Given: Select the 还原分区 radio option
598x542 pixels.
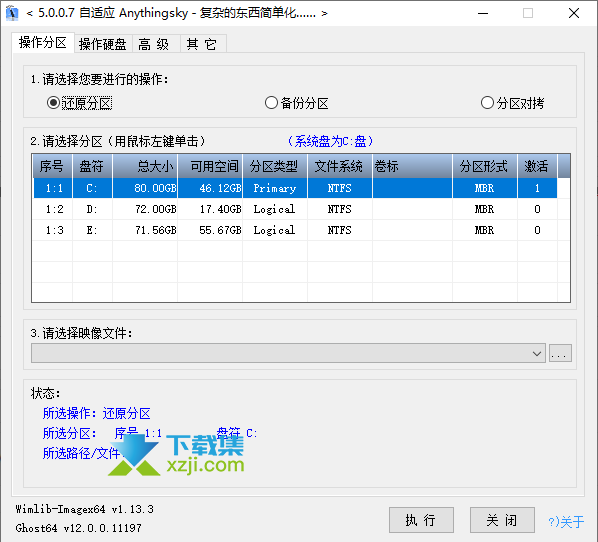Looking at the screenshot, I should pyautogui.click(x=79, y=103).
